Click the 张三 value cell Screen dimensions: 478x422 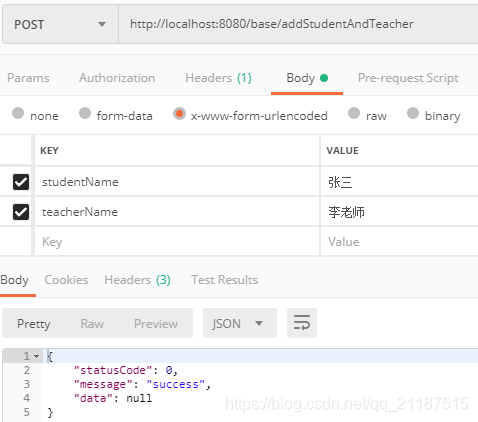pos(399,182)
